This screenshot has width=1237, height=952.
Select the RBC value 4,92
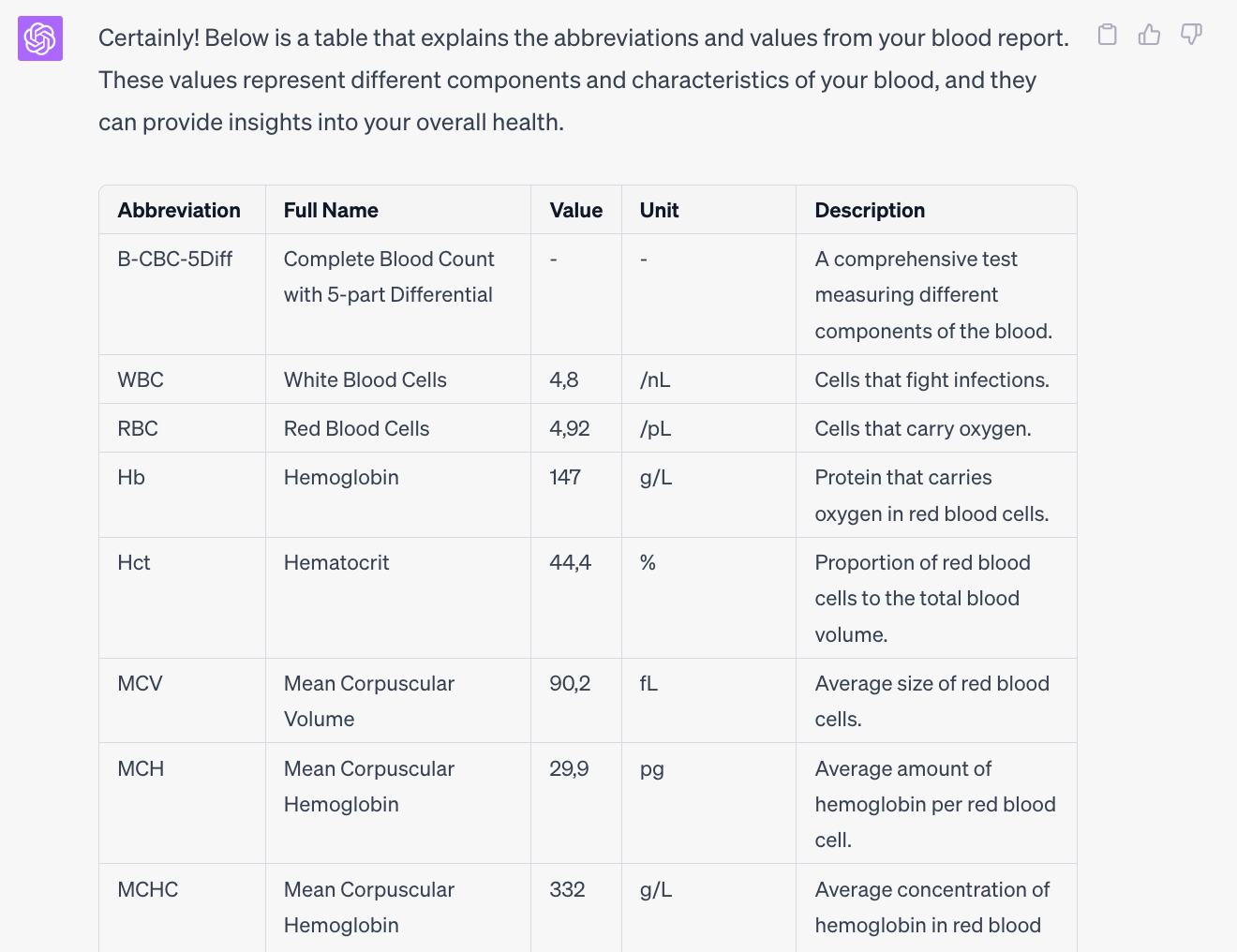click(570, 428)
